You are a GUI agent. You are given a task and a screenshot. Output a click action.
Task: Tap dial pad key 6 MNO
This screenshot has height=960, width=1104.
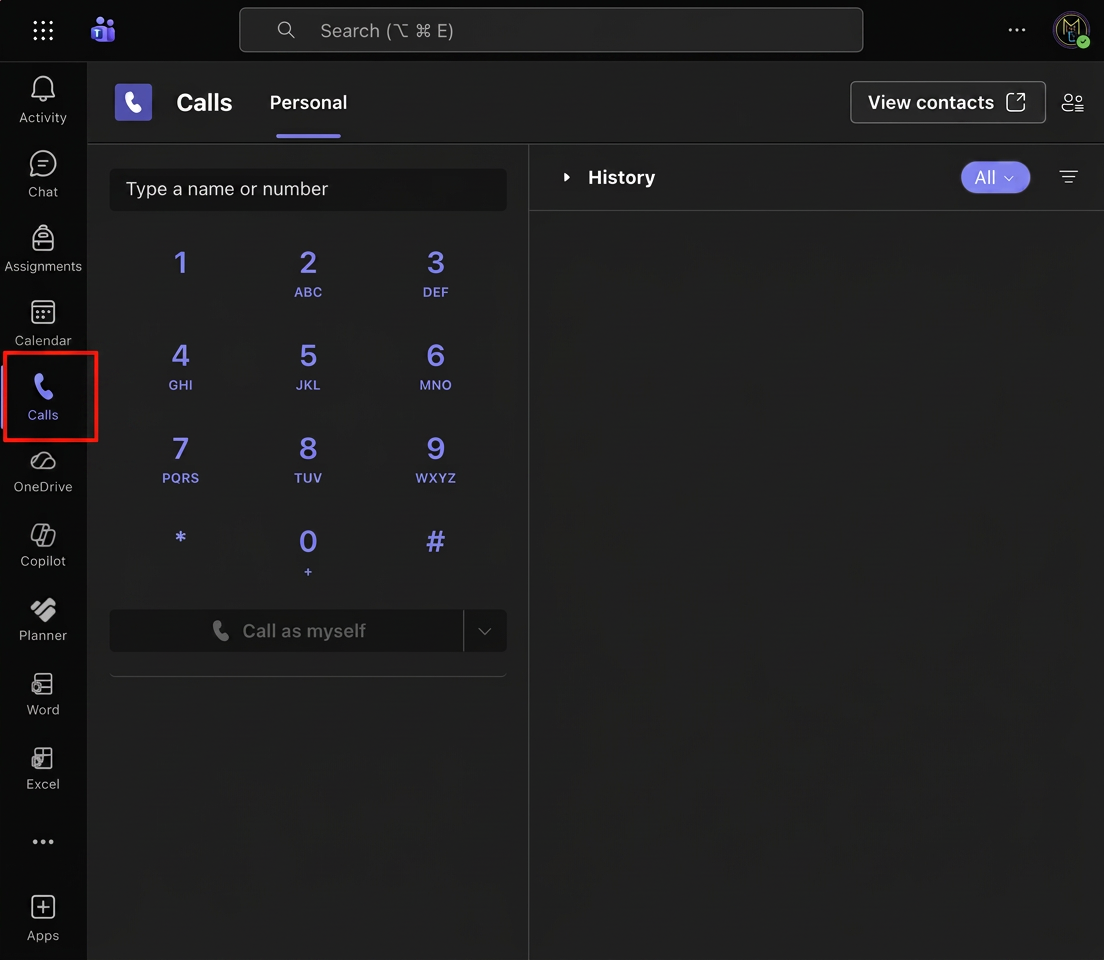pos(436,366)
